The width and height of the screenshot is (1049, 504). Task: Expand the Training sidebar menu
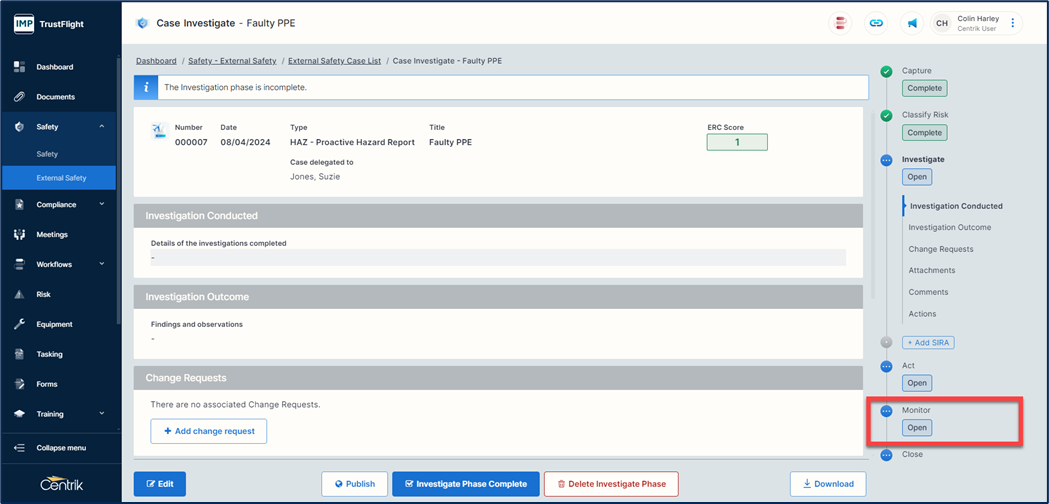101,414
